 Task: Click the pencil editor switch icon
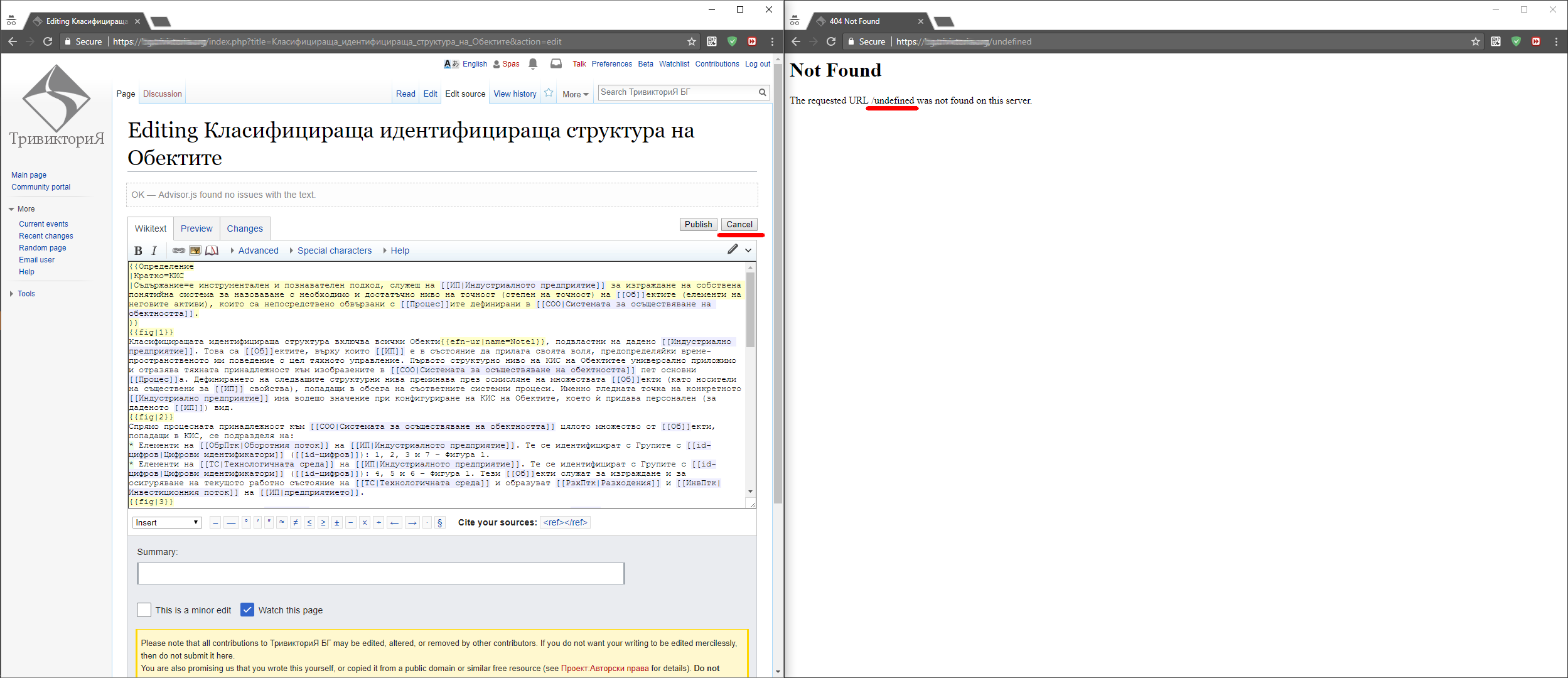click(x=733, y=249)
